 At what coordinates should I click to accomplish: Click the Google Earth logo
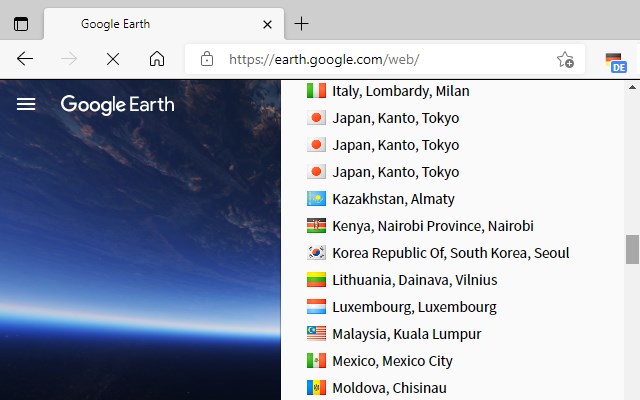point(117,105)
